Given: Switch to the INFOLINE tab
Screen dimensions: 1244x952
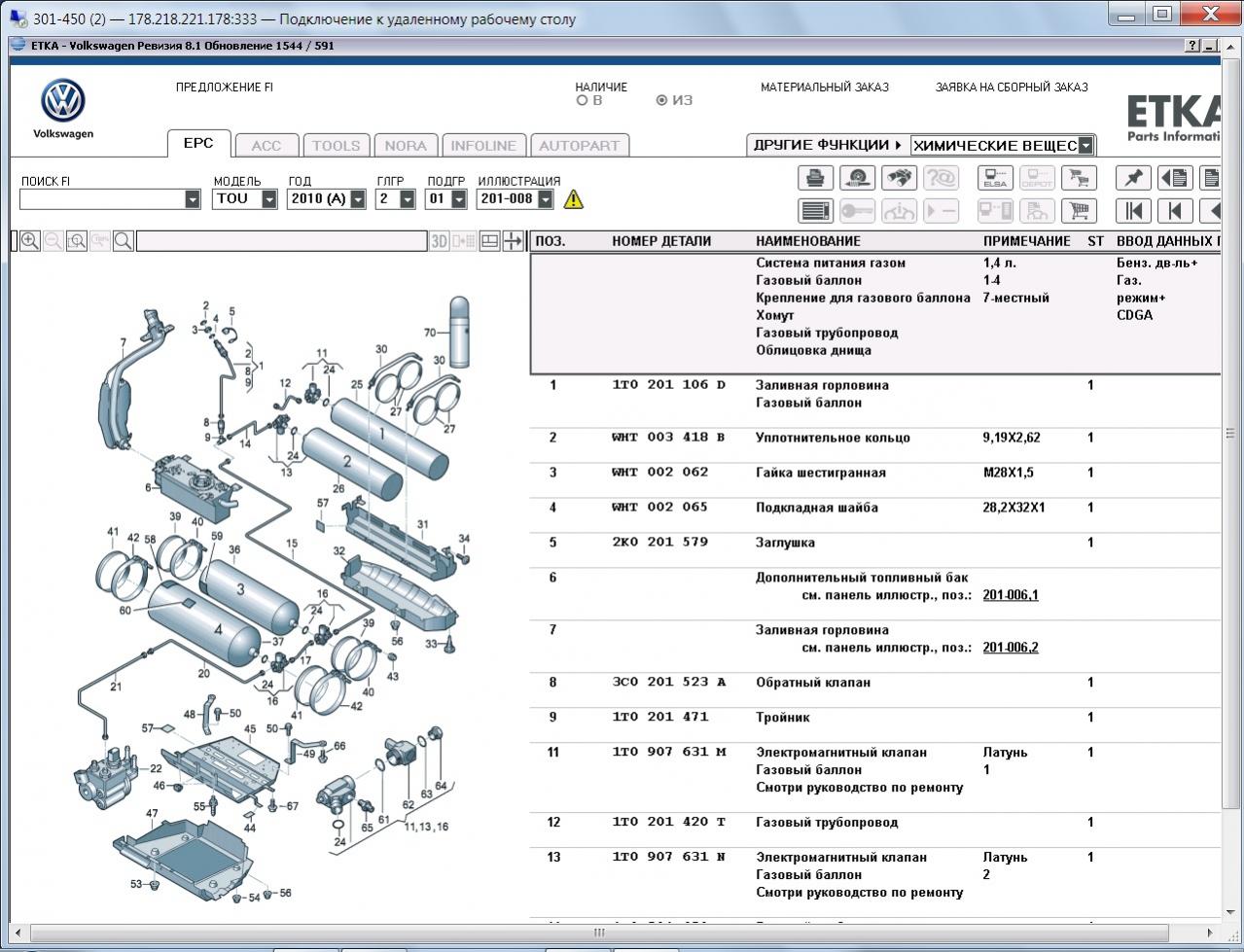Looking at the screenshot, I should point(483,146).
